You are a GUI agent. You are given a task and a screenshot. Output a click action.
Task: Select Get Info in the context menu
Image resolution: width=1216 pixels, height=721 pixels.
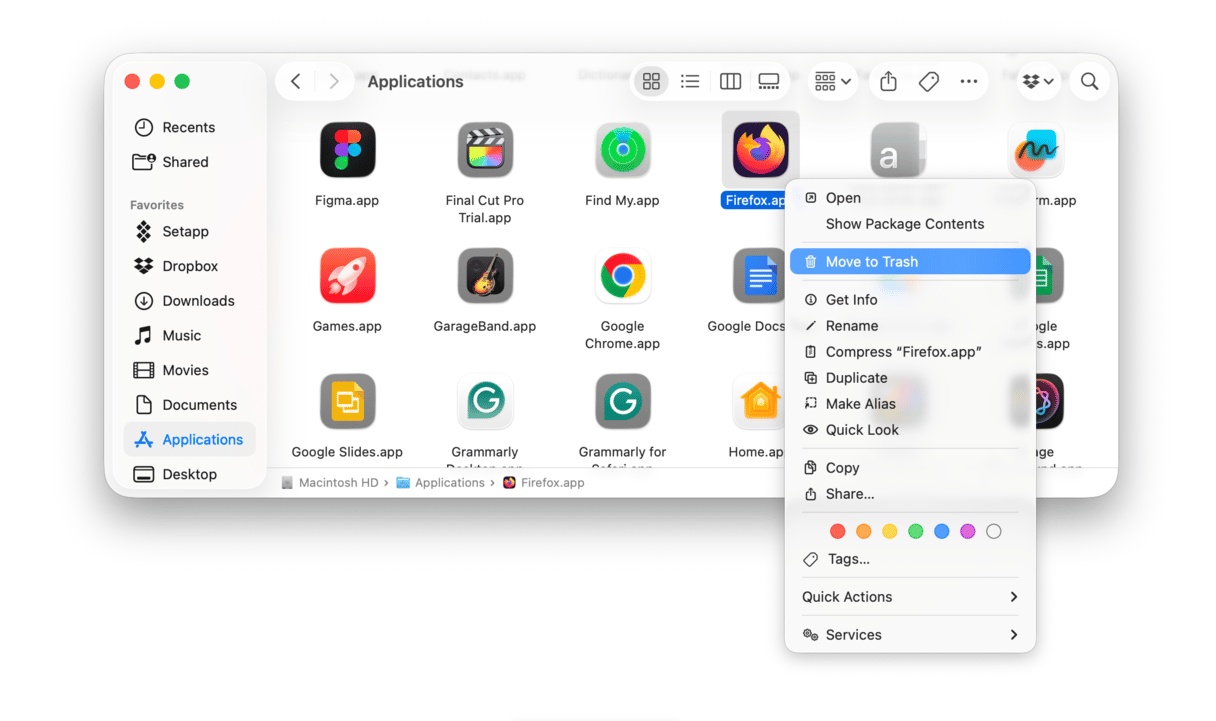(851, 300)
